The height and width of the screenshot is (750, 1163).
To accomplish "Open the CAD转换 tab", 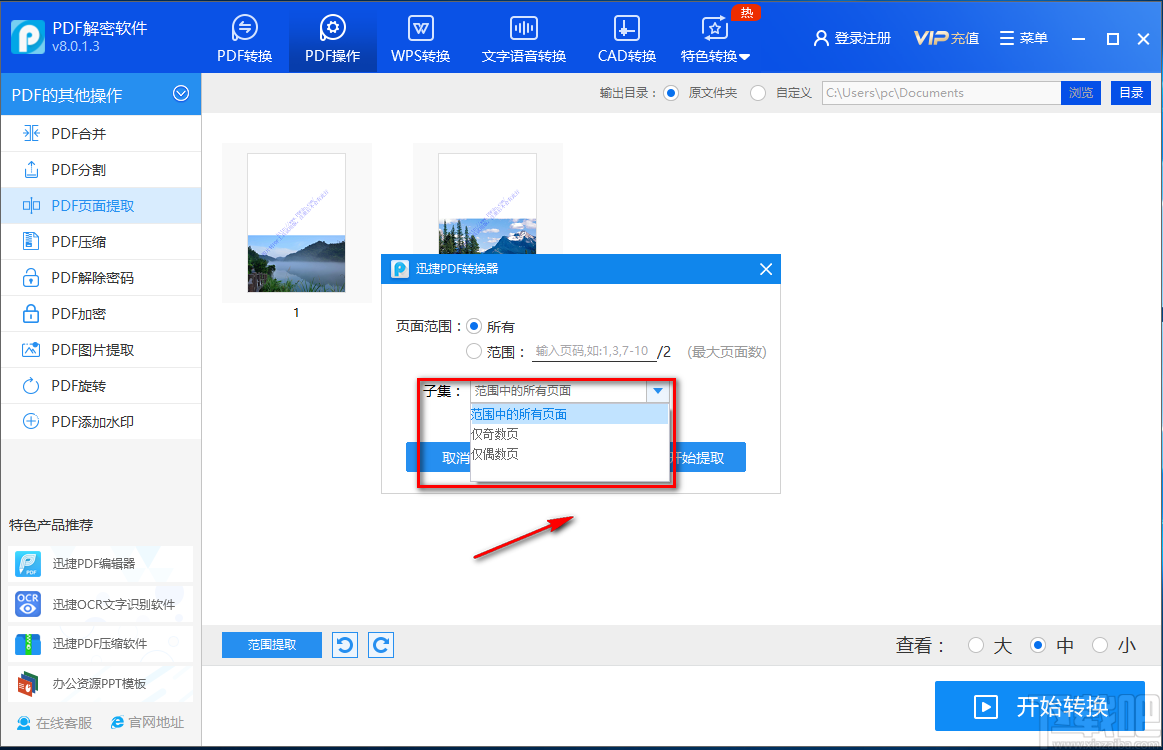I will pyautogui.click(x=626, y=37).
